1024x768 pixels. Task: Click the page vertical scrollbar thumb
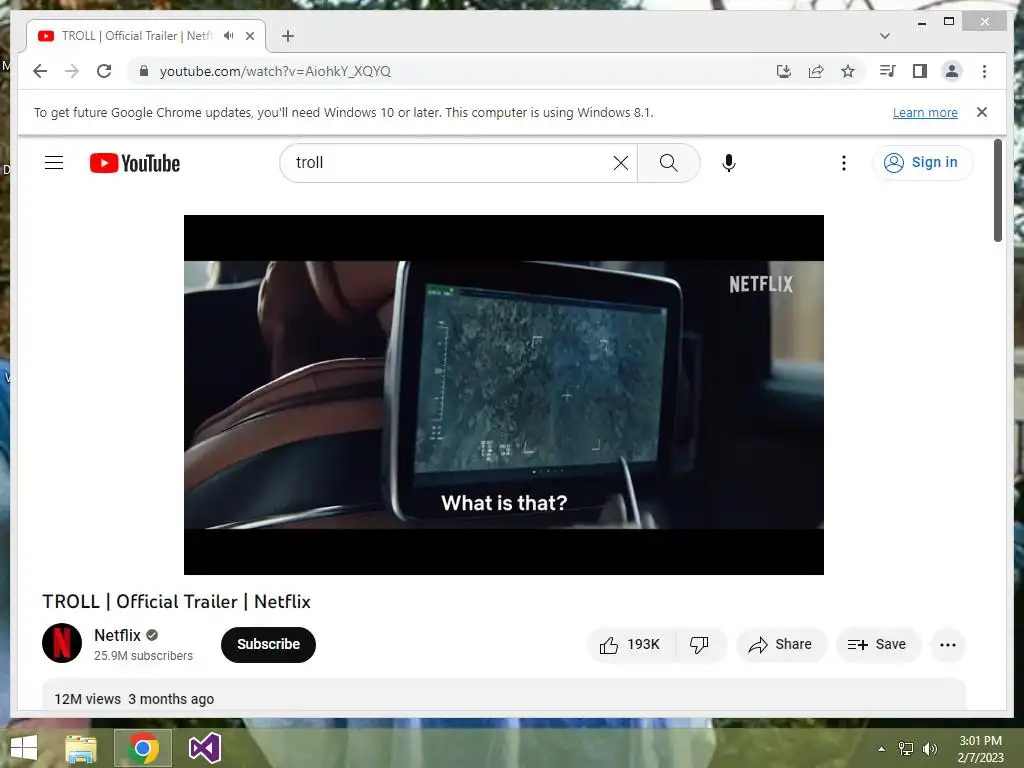(997, 190)
